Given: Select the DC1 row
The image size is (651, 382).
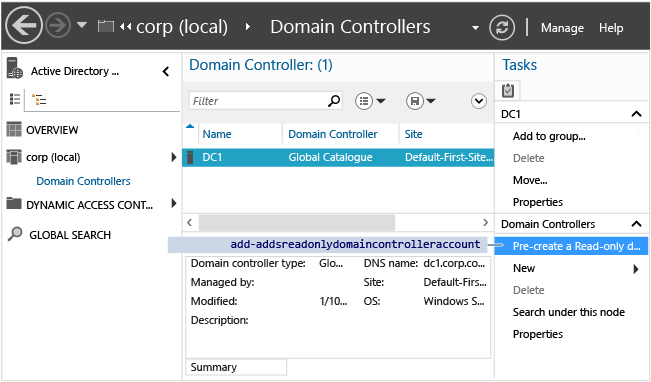Looking at the screenshot, I should pyautogui.click(x=338, y=157).
